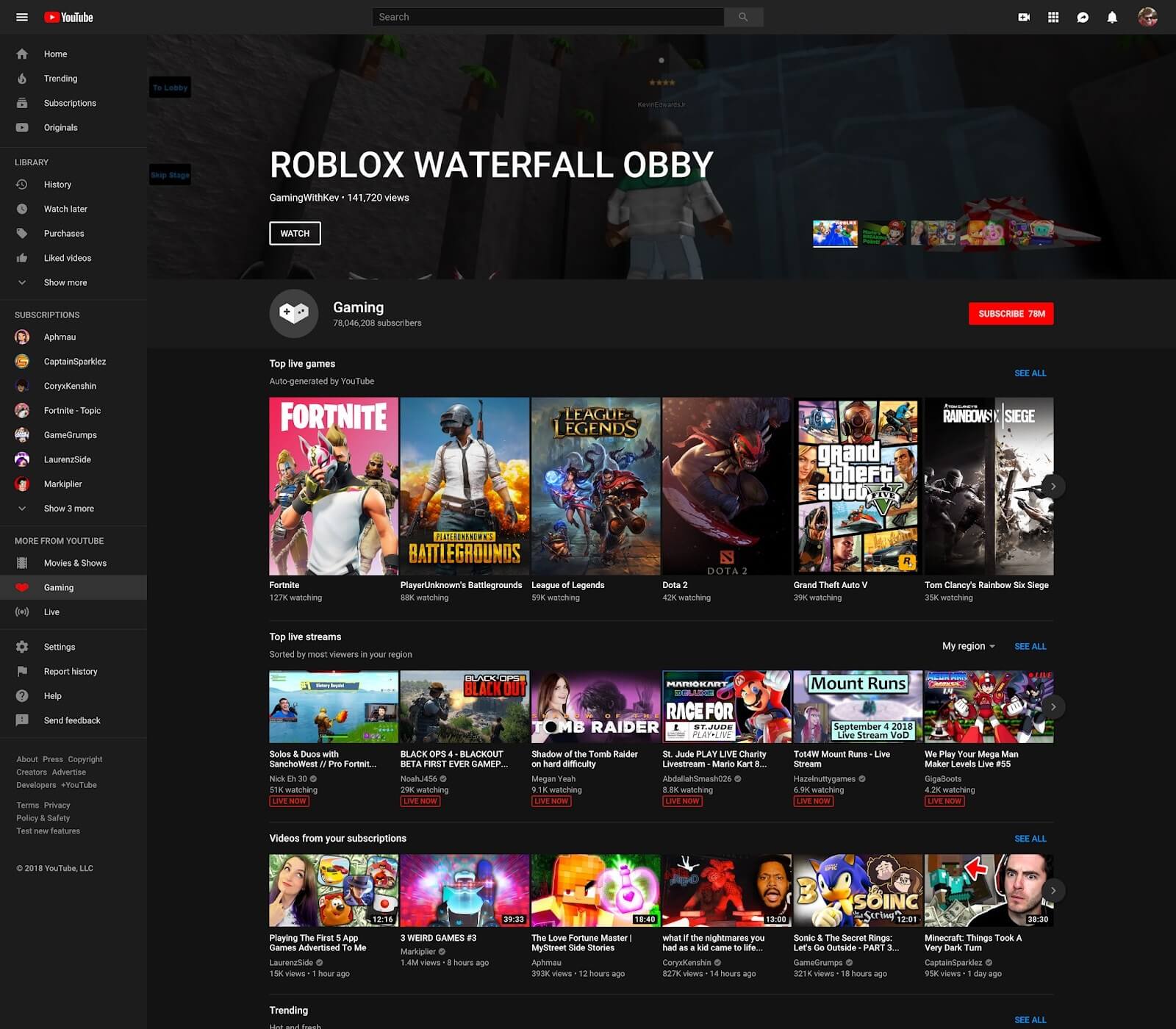Open the YouTube apps grid icon

[1053, 16]
